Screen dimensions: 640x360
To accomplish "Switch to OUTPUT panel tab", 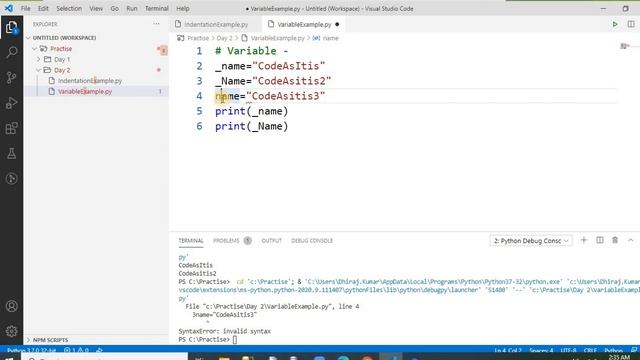I will 271,240.
